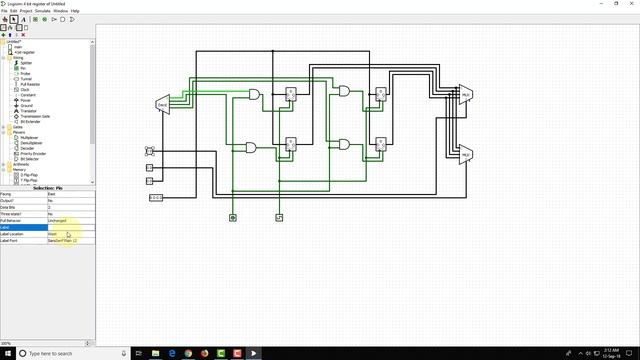Switch to edit circuit layout view icon
The width and height of the screenshot is (640, 360).
[19, 28]
